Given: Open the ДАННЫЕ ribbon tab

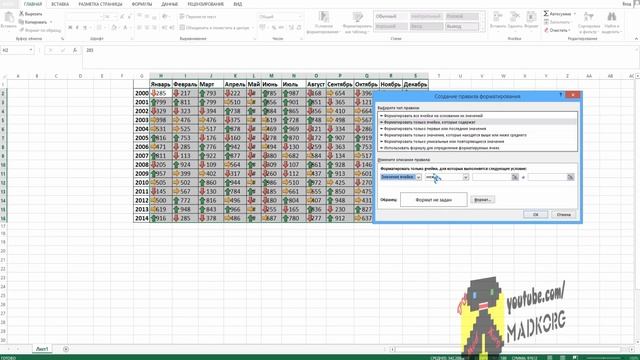Looking at the screenshot, I should 170,4.
